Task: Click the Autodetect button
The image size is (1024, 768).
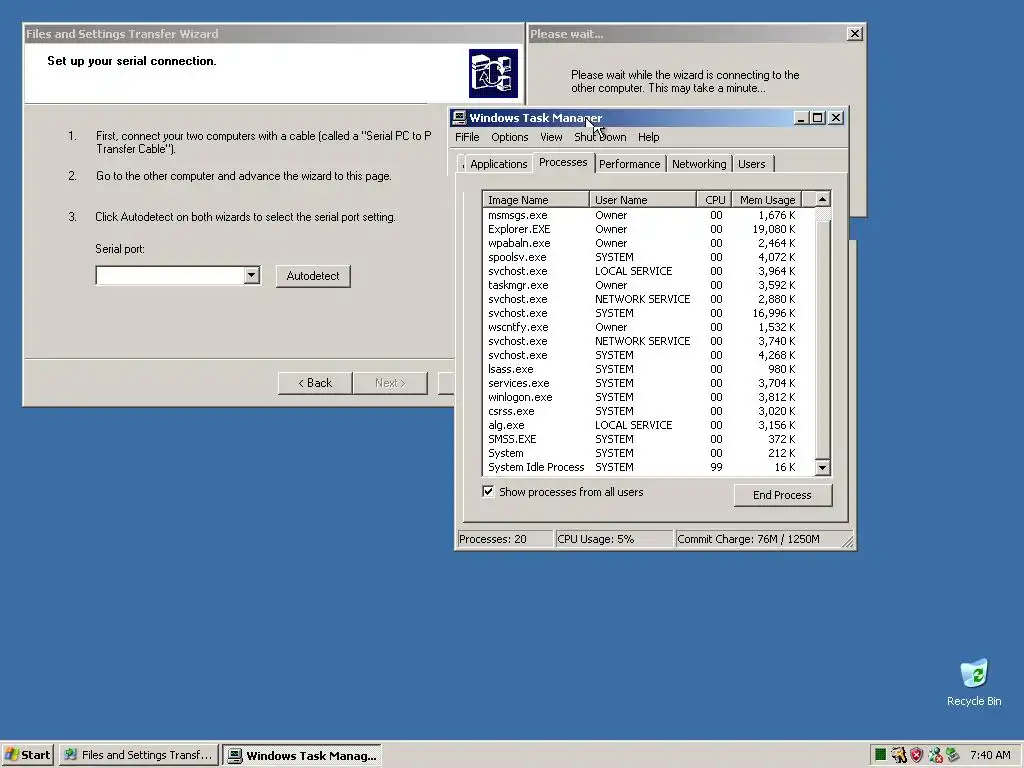Action: pyautogui.click(x=313, y=276)
